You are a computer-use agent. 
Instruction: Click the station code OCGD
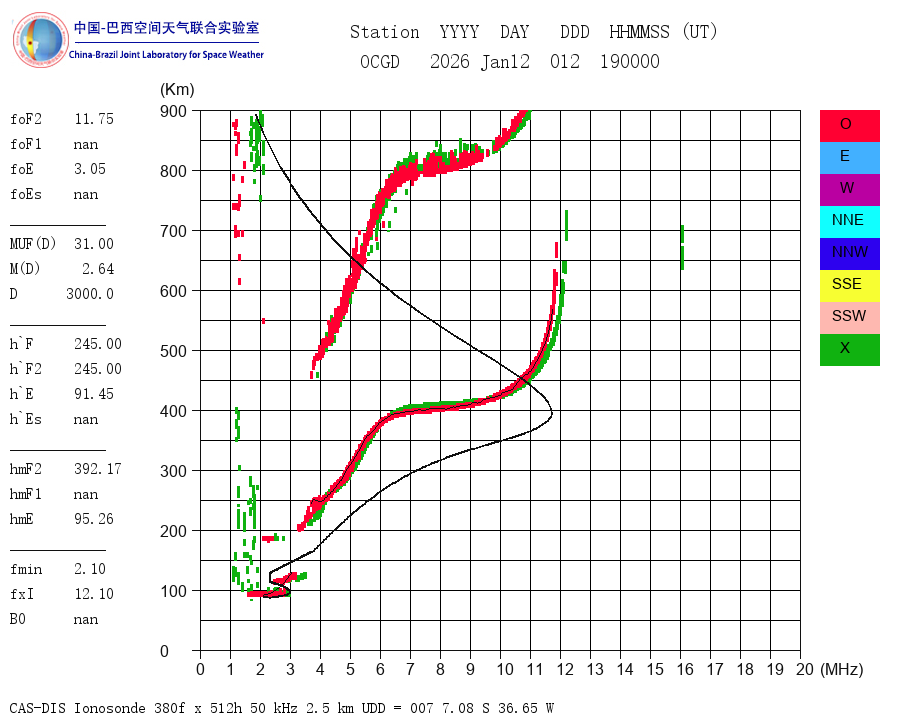click(379, 61)
